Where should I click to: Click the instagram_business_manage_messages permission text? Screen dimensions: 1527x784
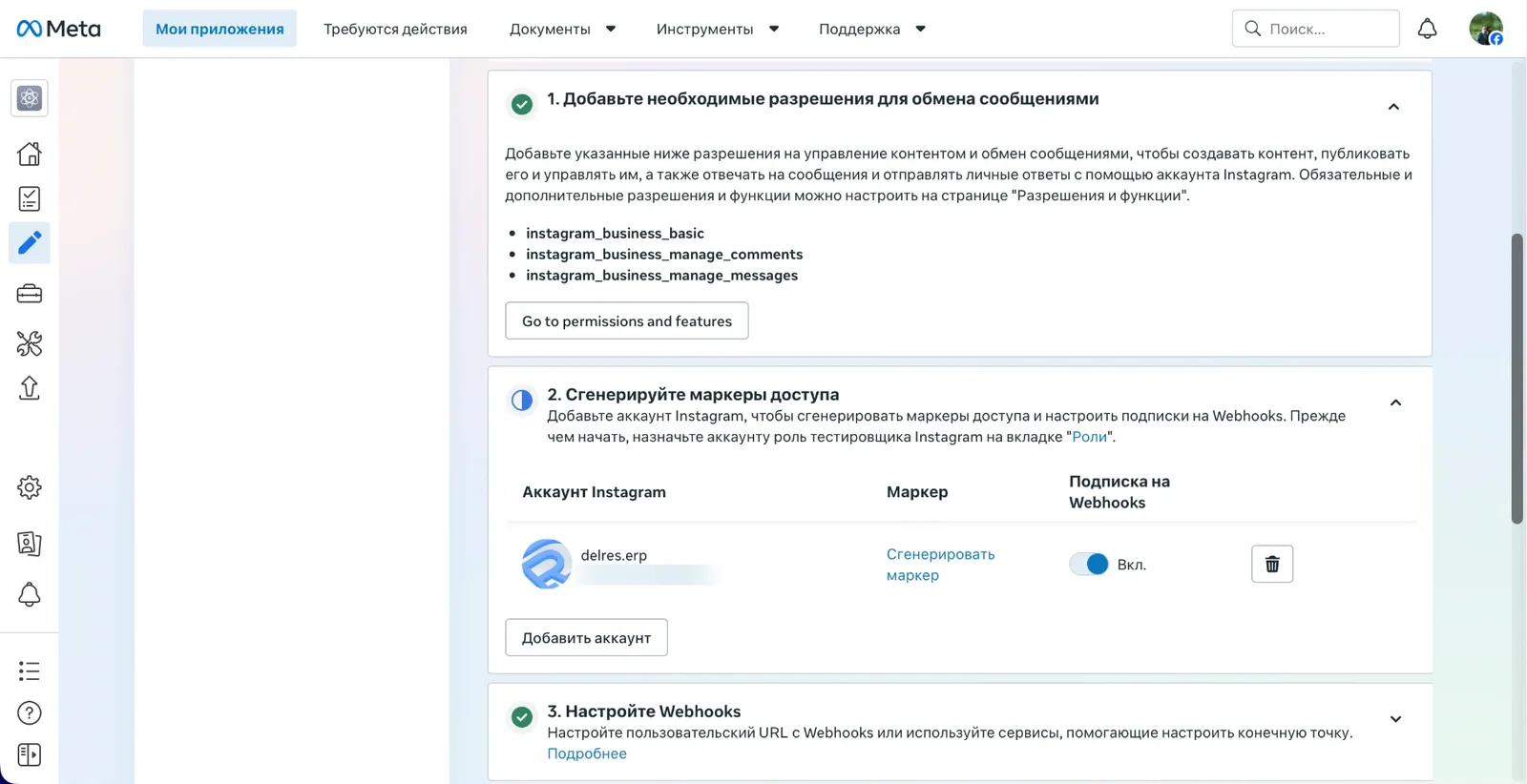[x=661, y=275]
